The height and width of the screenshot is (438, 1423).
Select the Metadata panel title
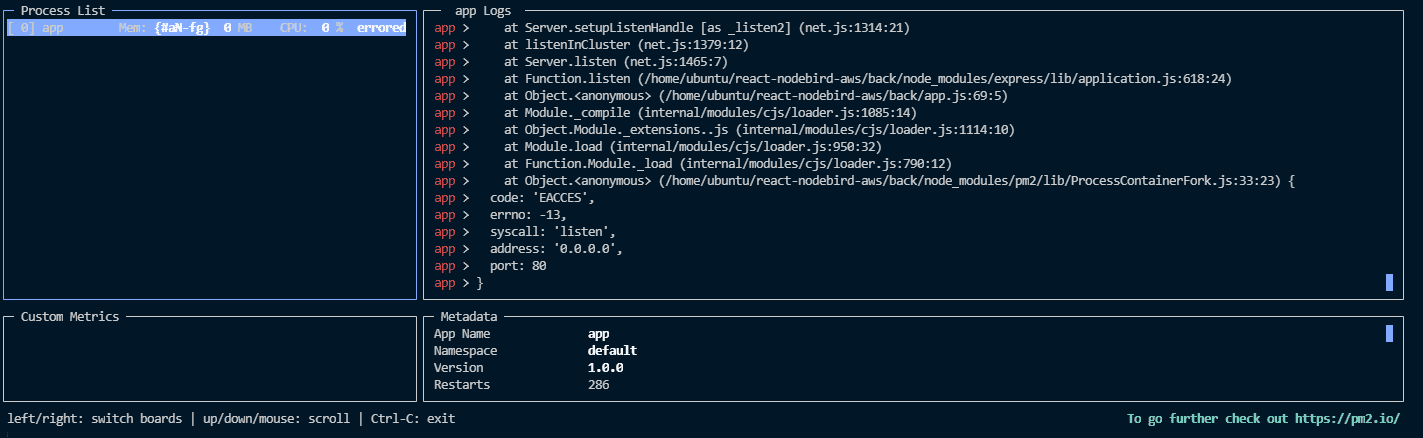[469, 317]
